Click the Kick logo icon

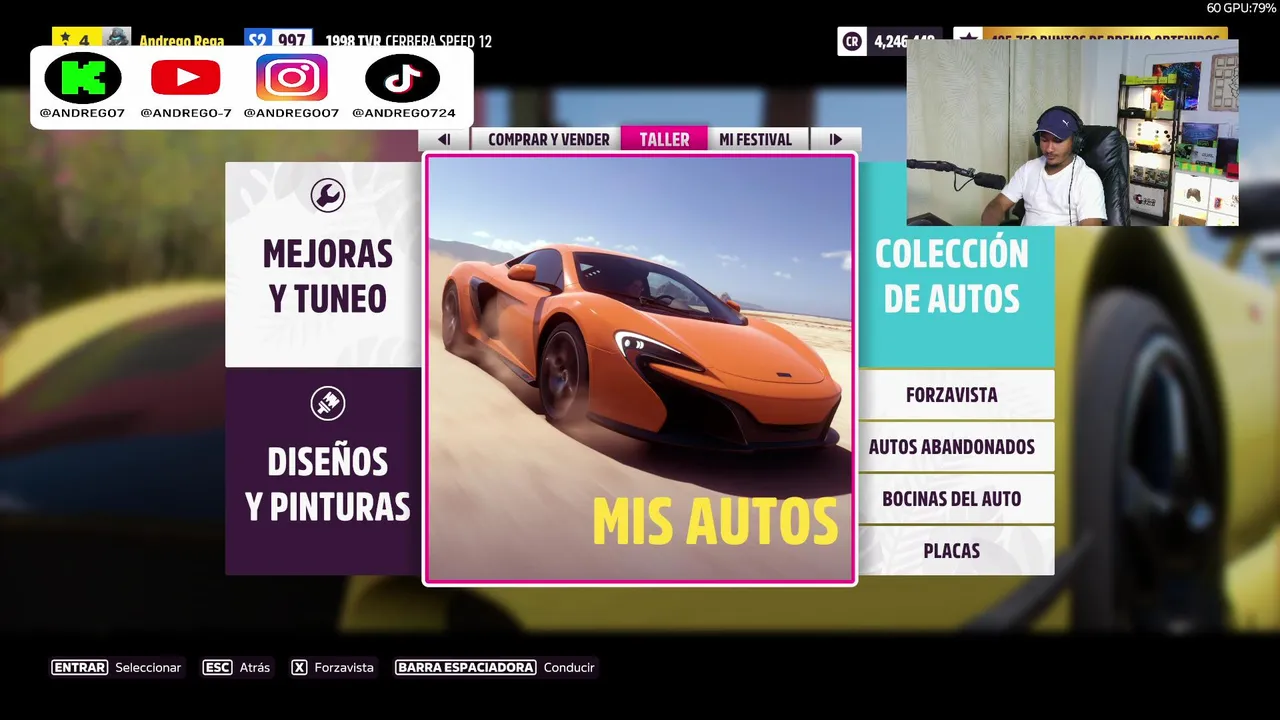click(x=83, y=78)
